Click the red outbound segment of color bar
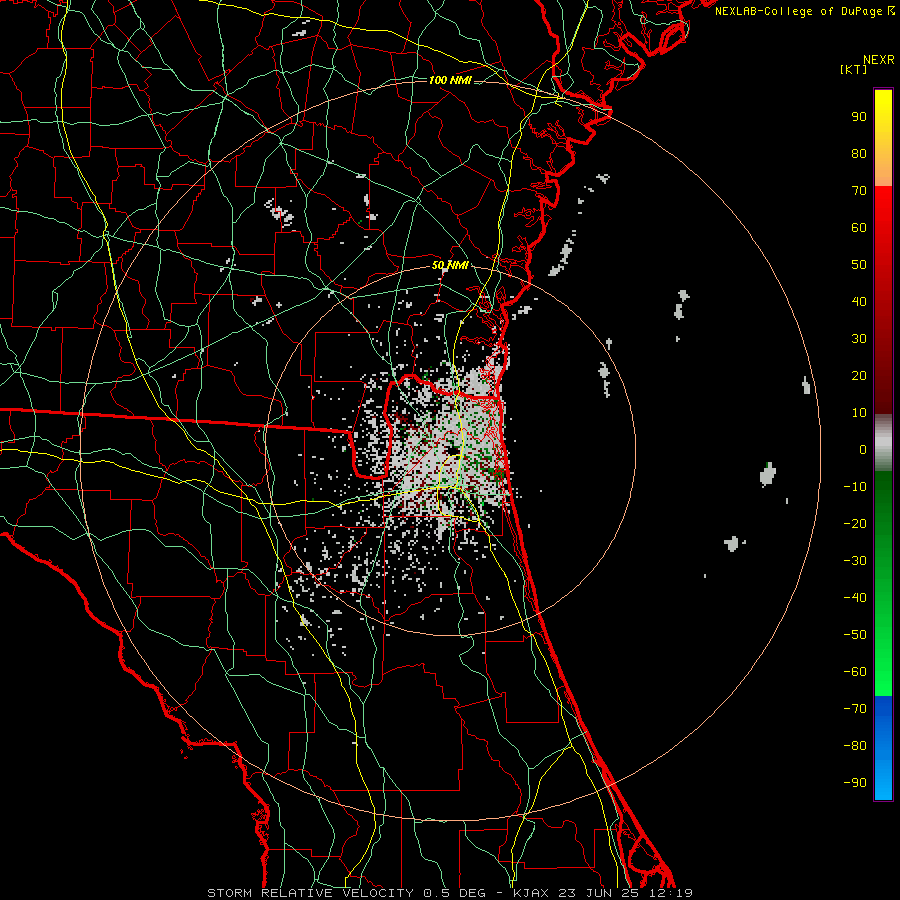Image resolution: width=900 pixels, height=900 pixels. pos(883,300)
